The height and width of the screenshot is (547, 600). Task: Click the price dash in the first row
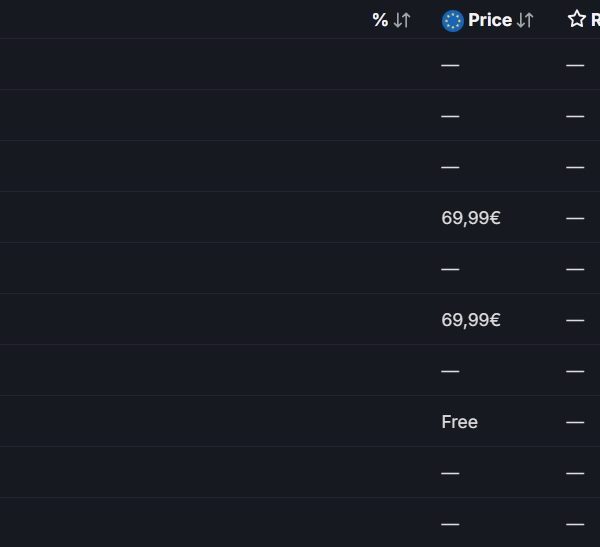[450, 65]
